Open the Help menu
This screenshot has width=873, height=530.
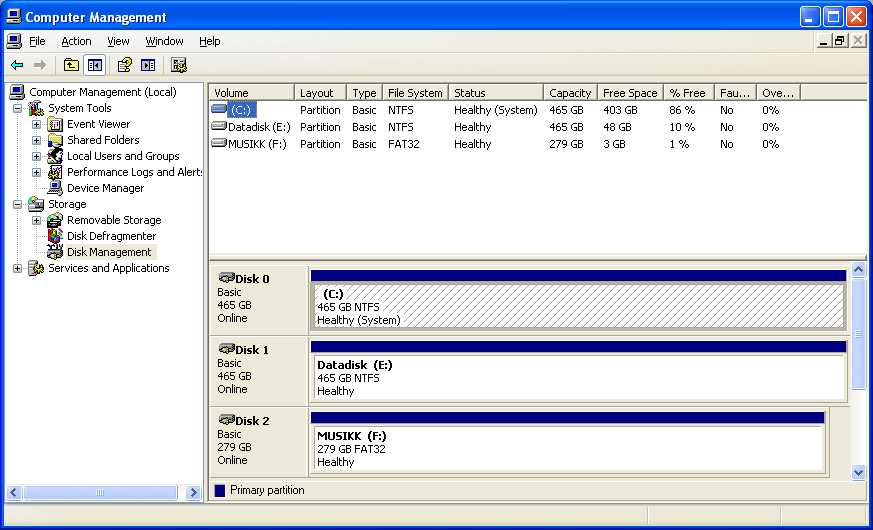[x=210, y=41]
